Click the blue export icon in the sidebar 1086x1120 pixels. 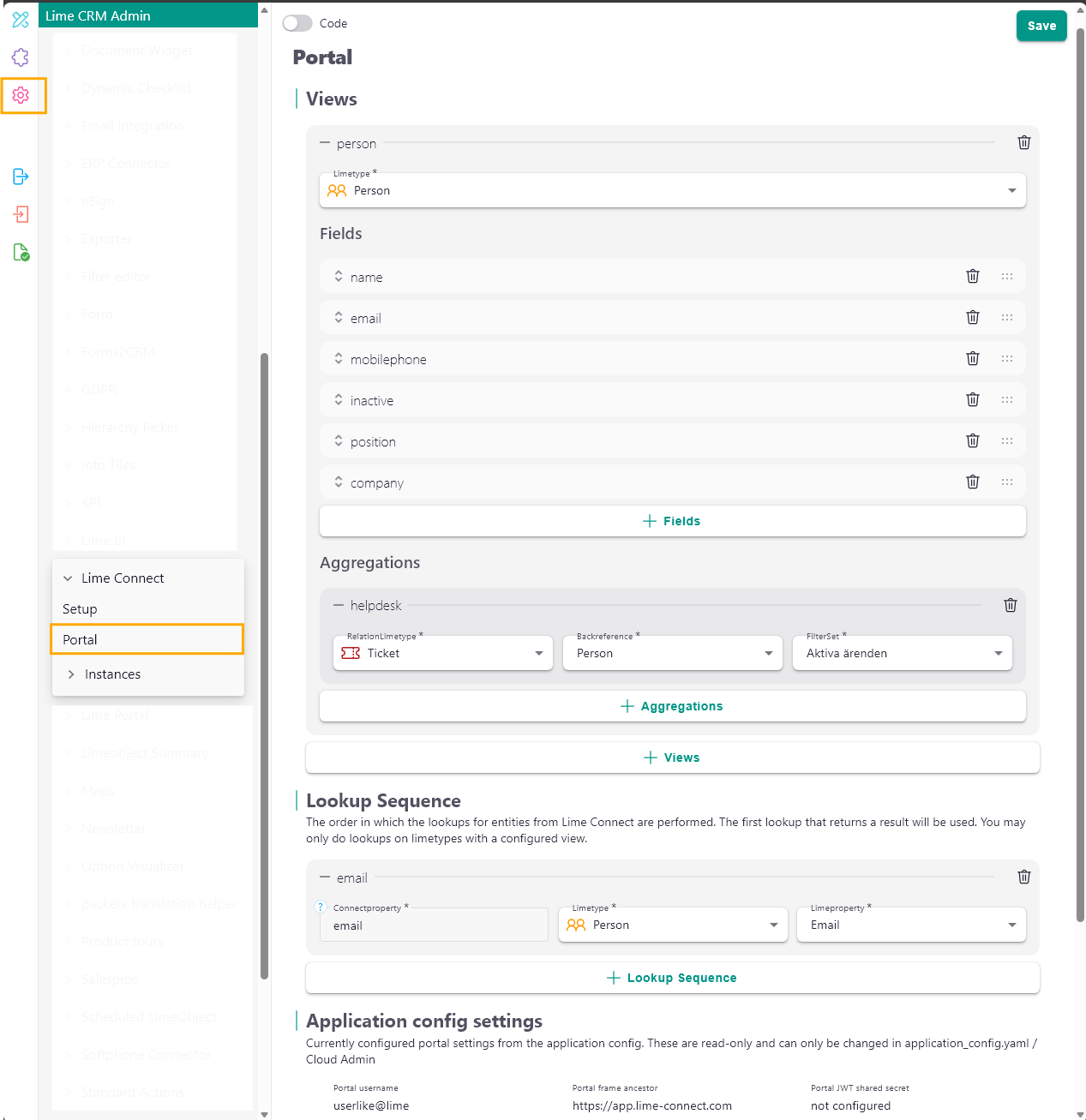click(21, 177)
